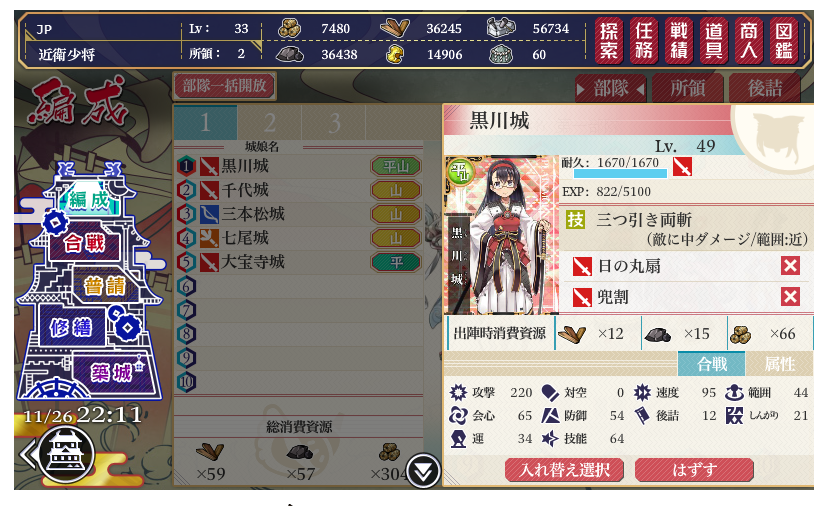
Task: Open the 図鑑 (encyclopedia) red menu button
Action: (784, 40)
